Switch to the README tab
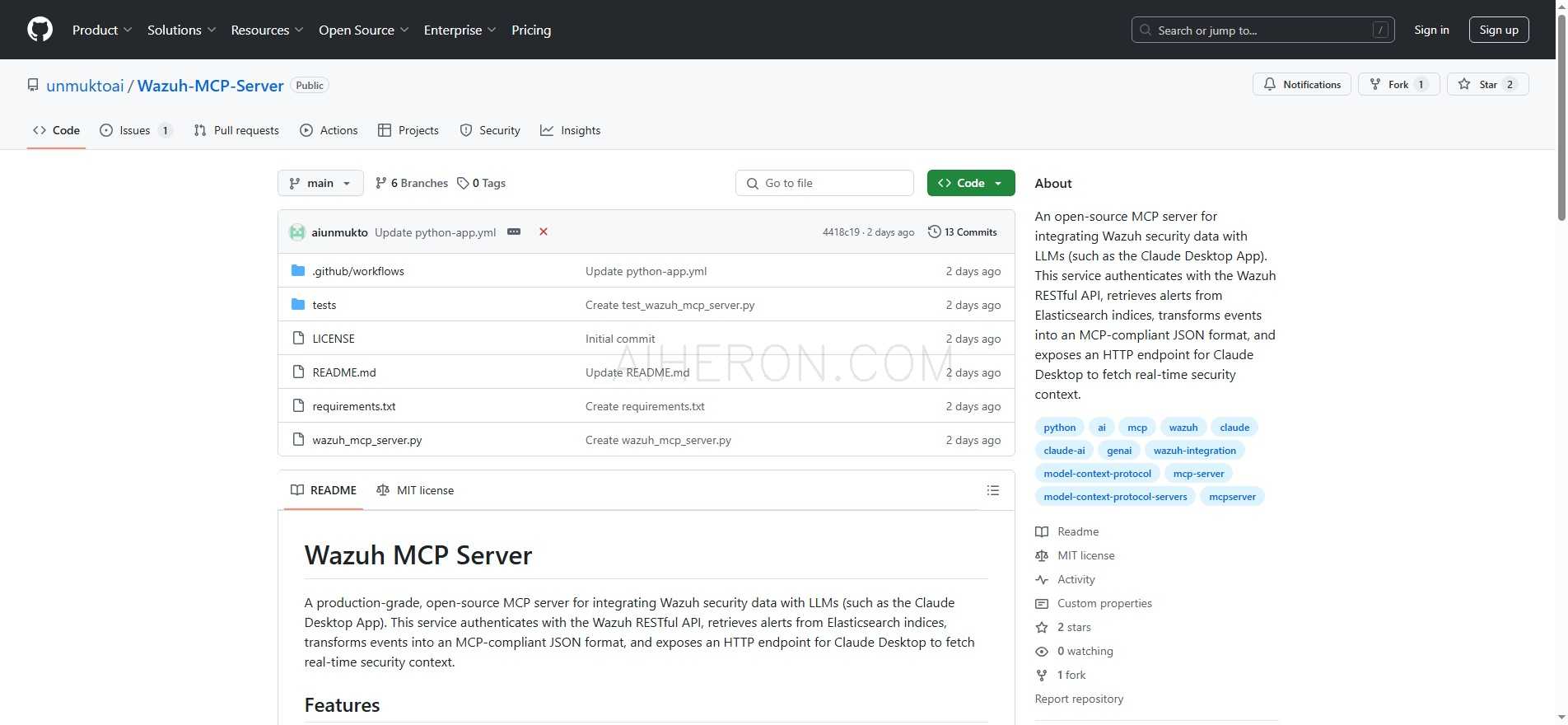The width and height of the screenshot is (1568, 725). point(324,490)
